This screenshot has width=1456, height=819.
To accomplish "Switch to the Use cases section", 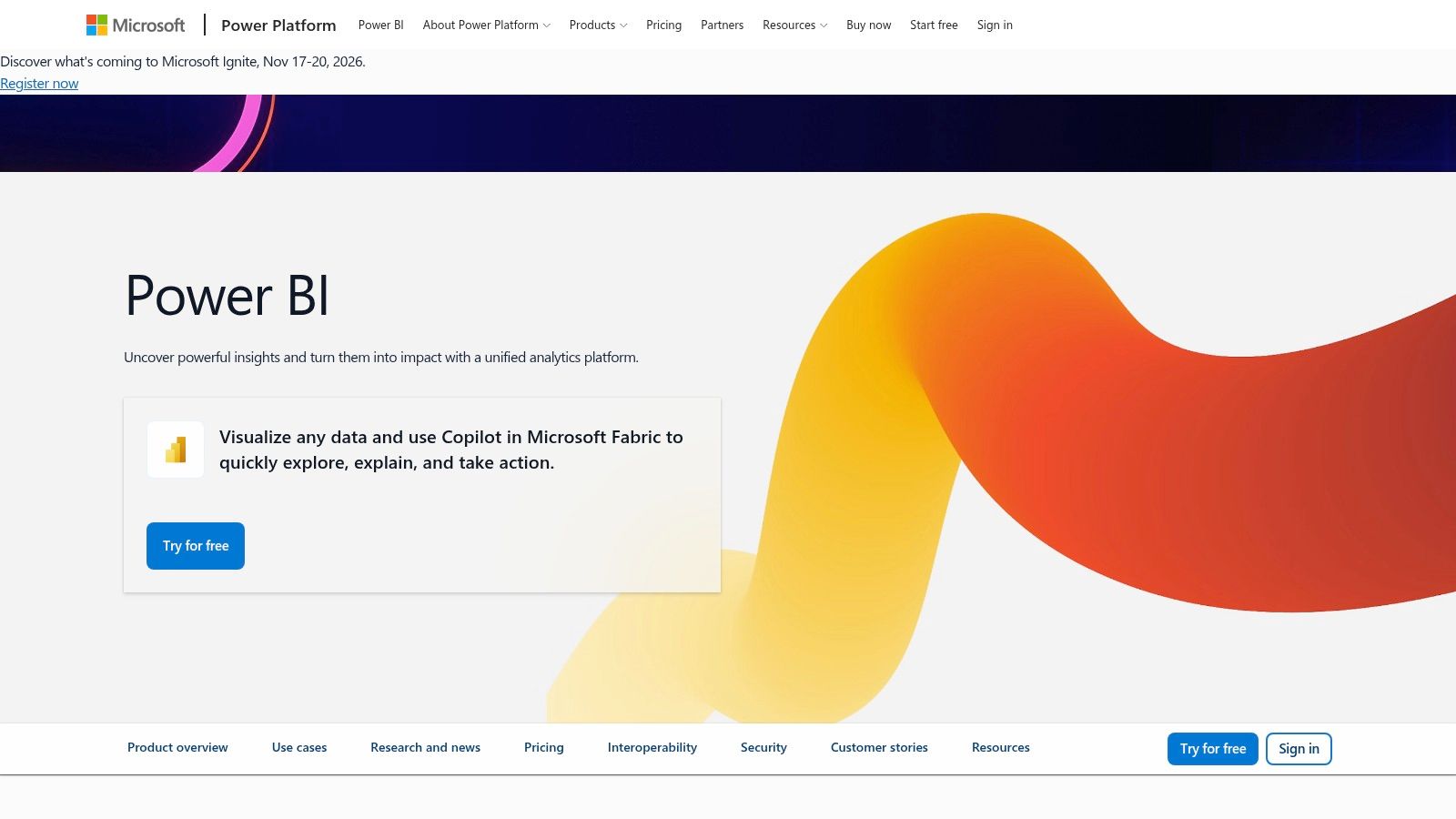I will [299, 748].
